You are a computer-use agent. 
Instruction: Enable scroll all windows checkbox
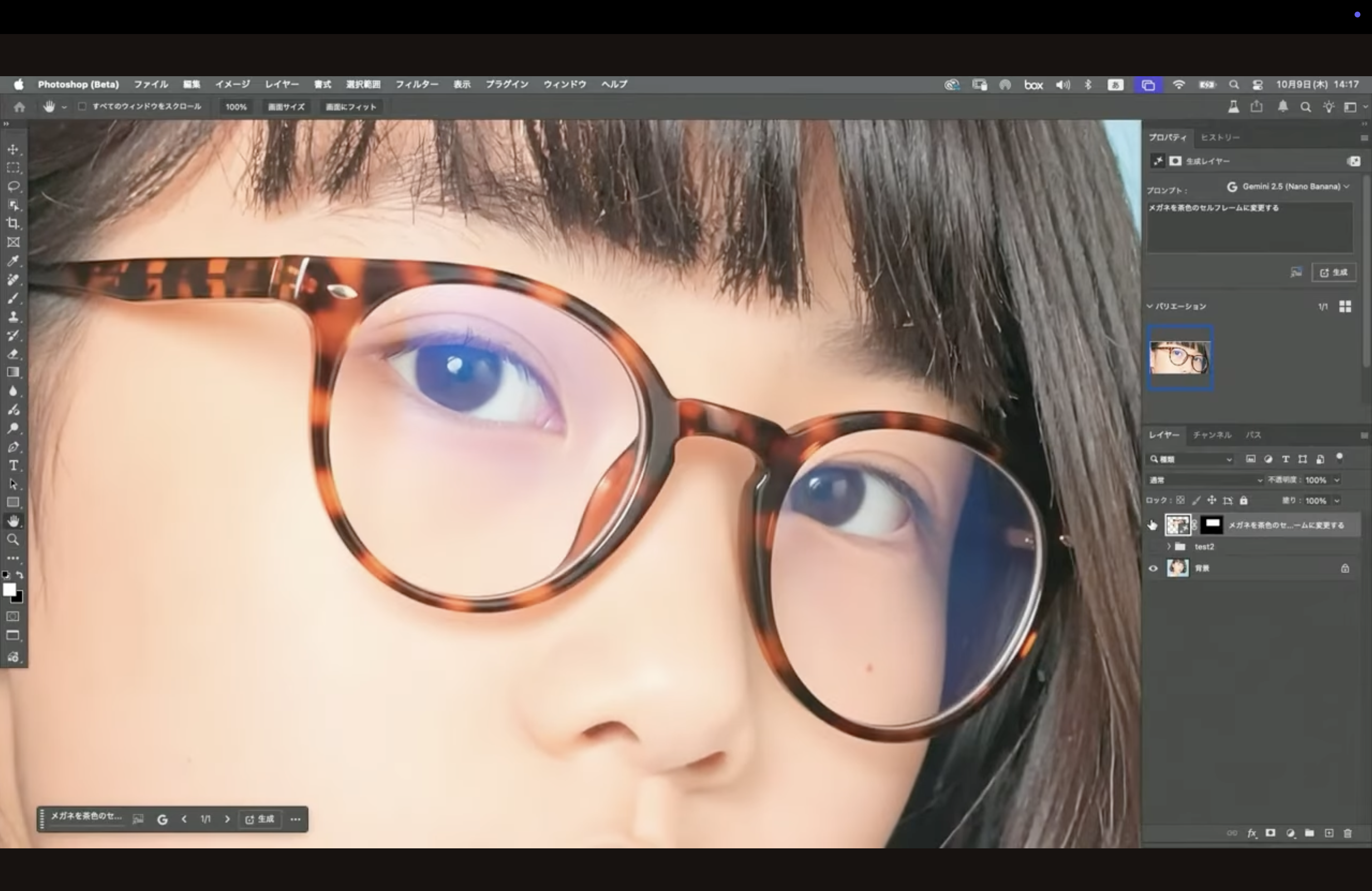(x=82, y=107)
